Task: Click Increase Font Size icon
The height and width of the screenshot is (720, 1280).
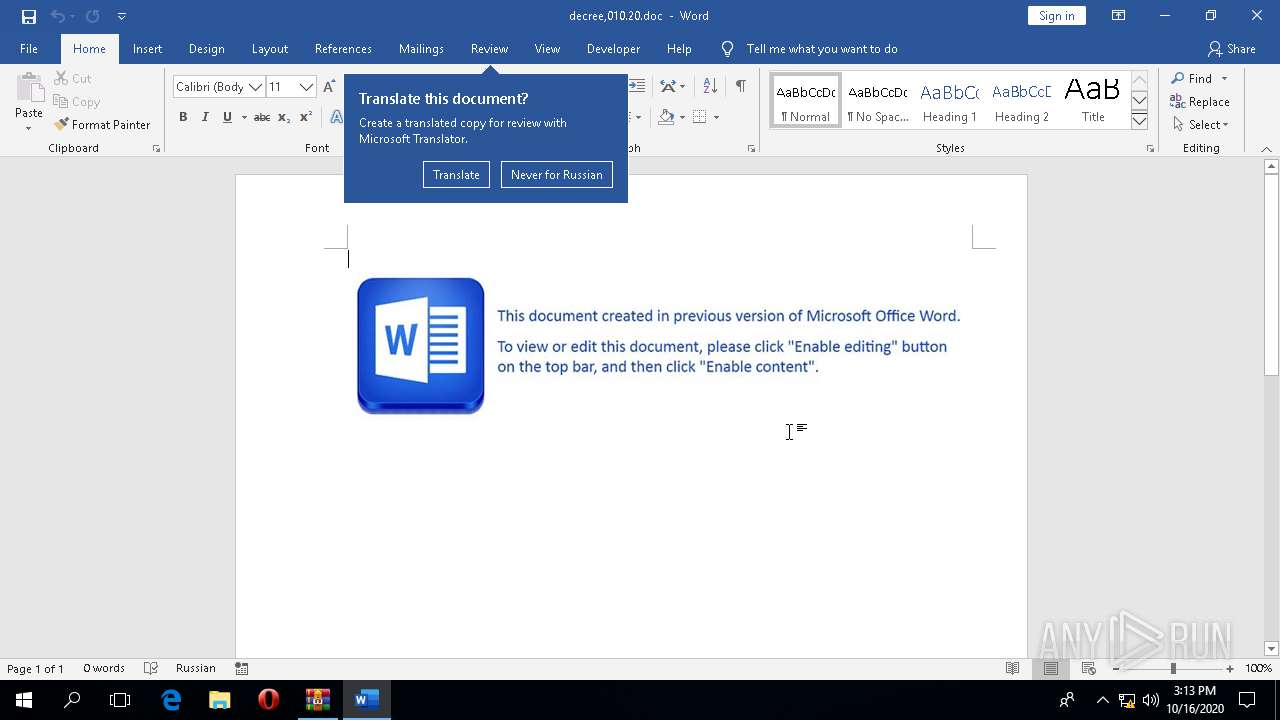Action: (329, 87)
